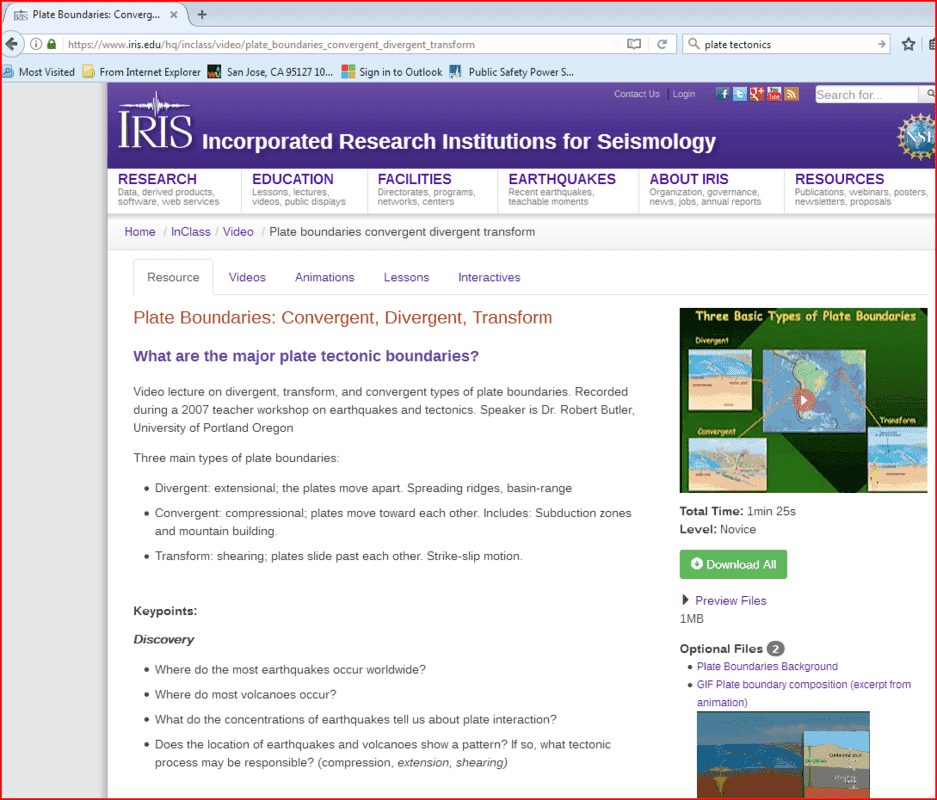Click the Level: Novice text
The image size is (937, 800).
pos(718,529)
